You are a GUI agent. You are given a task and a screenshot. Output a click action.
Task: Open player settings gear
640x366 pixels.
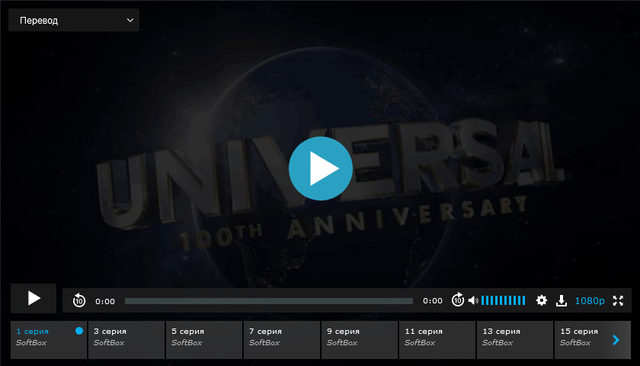point(541,301)
